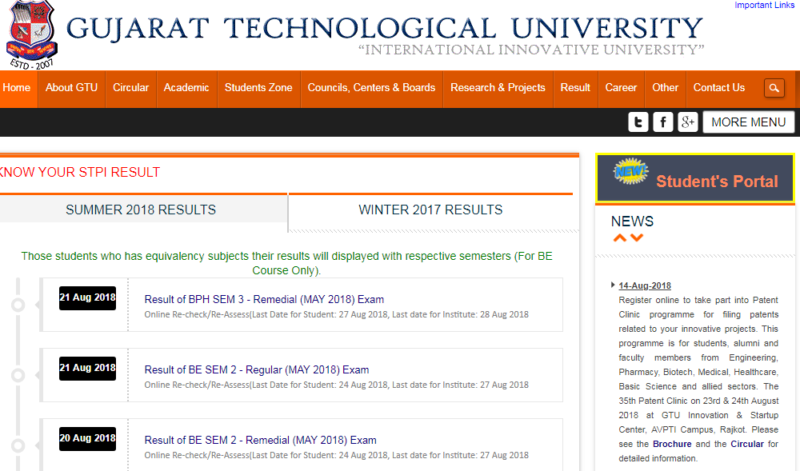Expand the Research & Projects menu
The image size is (800, 471).
[x=498, y=88]
